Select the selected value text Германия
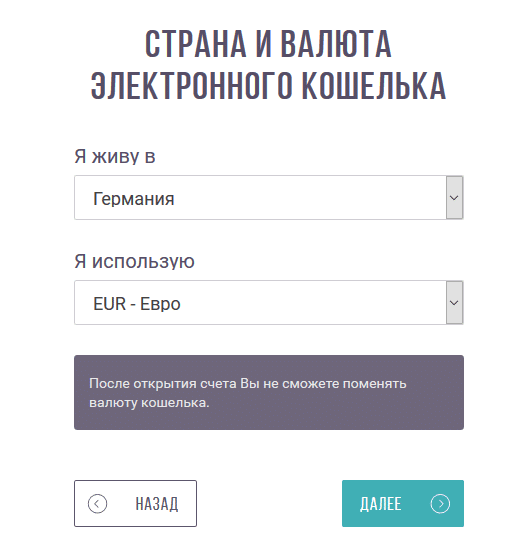This screenshot has height=545, width=516. click(x=134, y=199)
